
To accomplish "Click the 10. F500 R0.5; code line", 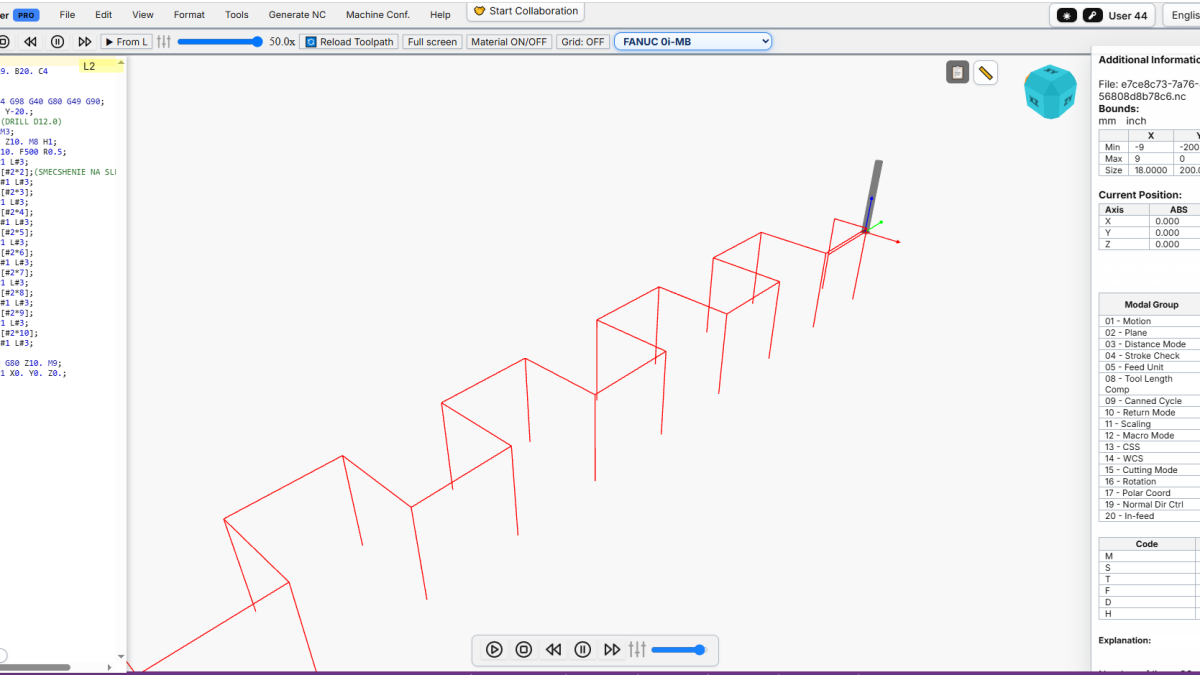I will click(33, 152).
